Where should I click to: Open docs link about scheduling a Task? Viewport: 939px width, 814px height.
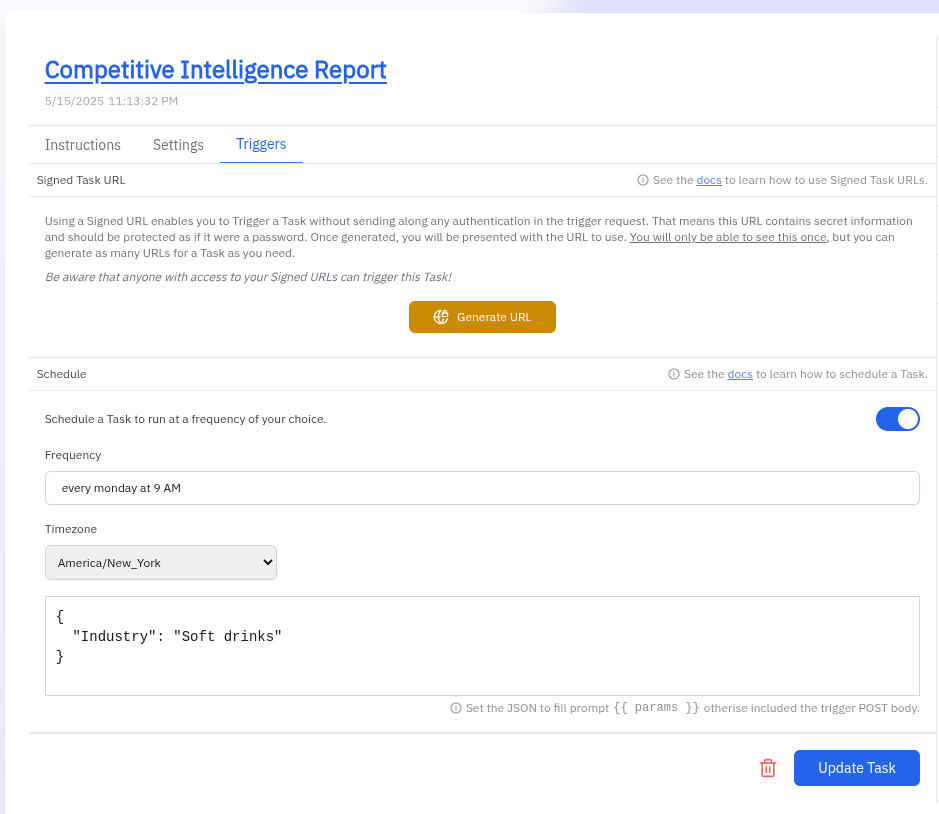740,374
